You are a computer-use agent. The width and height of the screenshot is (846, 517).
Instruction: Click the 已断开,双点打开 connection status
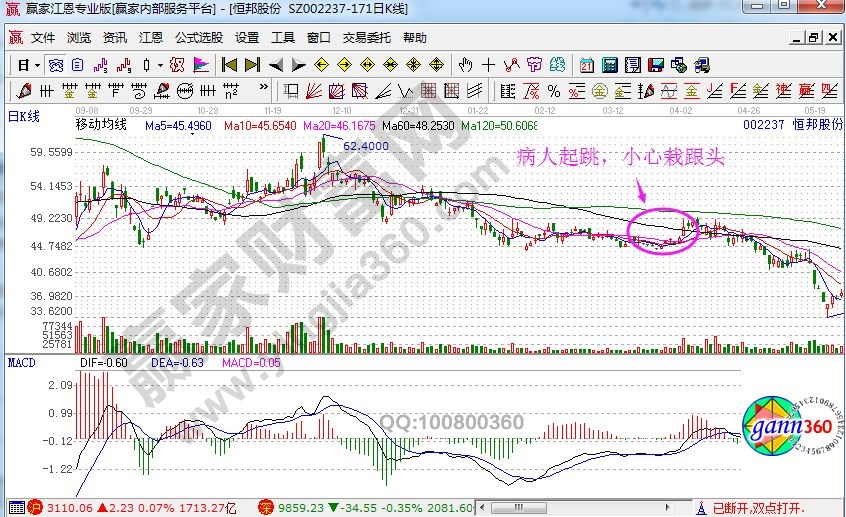coord(758,508)
